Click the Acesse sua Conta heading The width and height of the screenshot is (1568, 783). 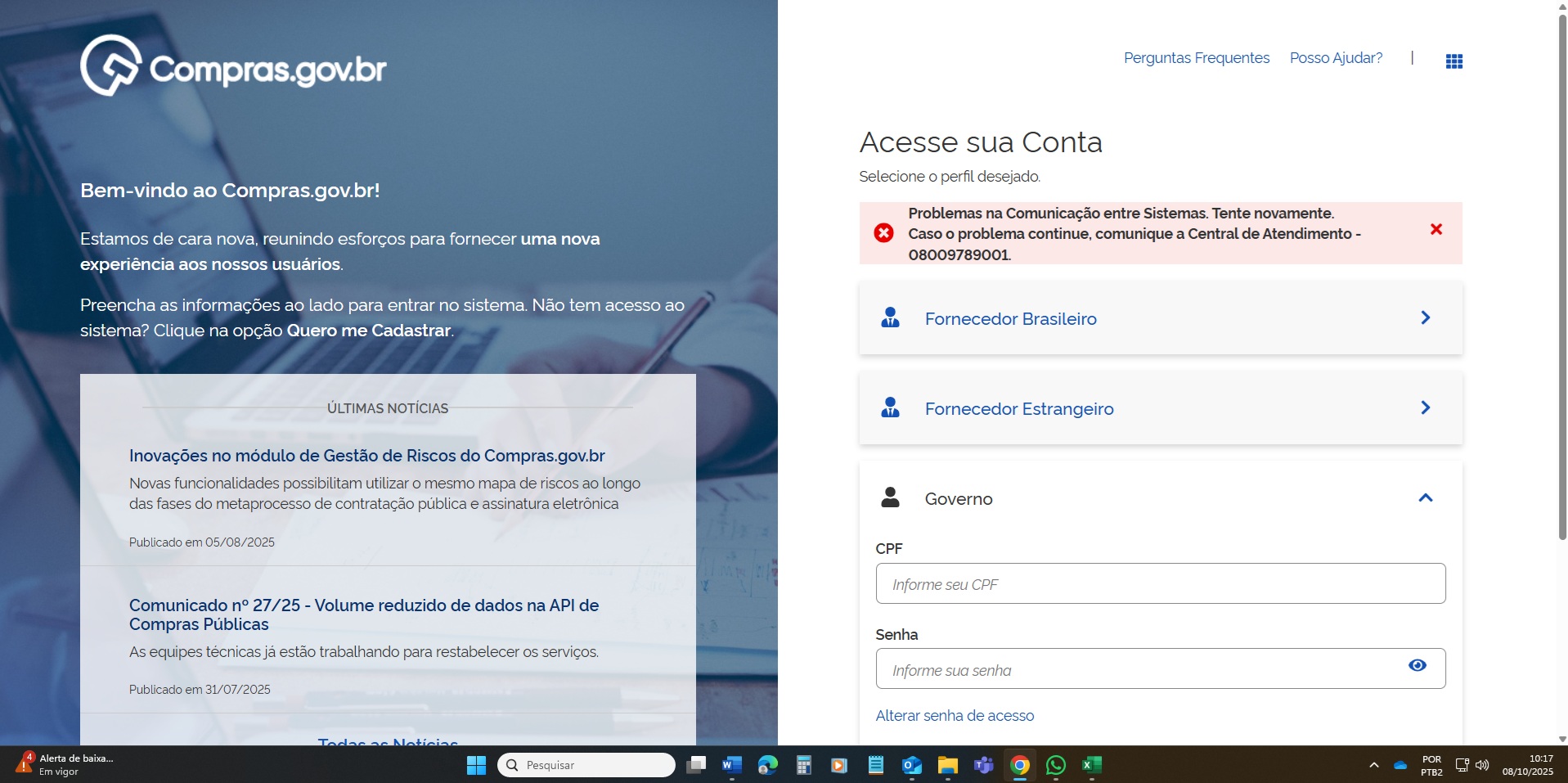point(981,142)
